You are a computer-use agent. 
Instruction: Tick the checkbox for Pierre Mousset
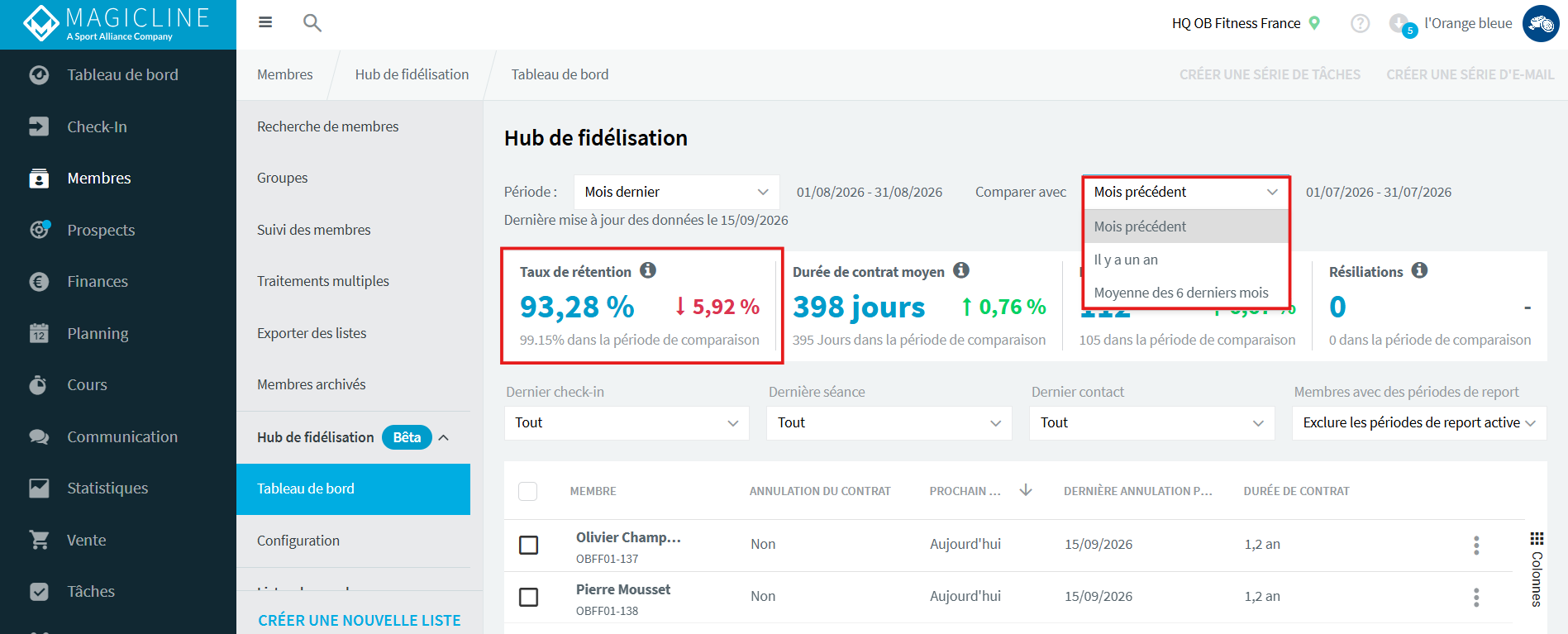528,597
